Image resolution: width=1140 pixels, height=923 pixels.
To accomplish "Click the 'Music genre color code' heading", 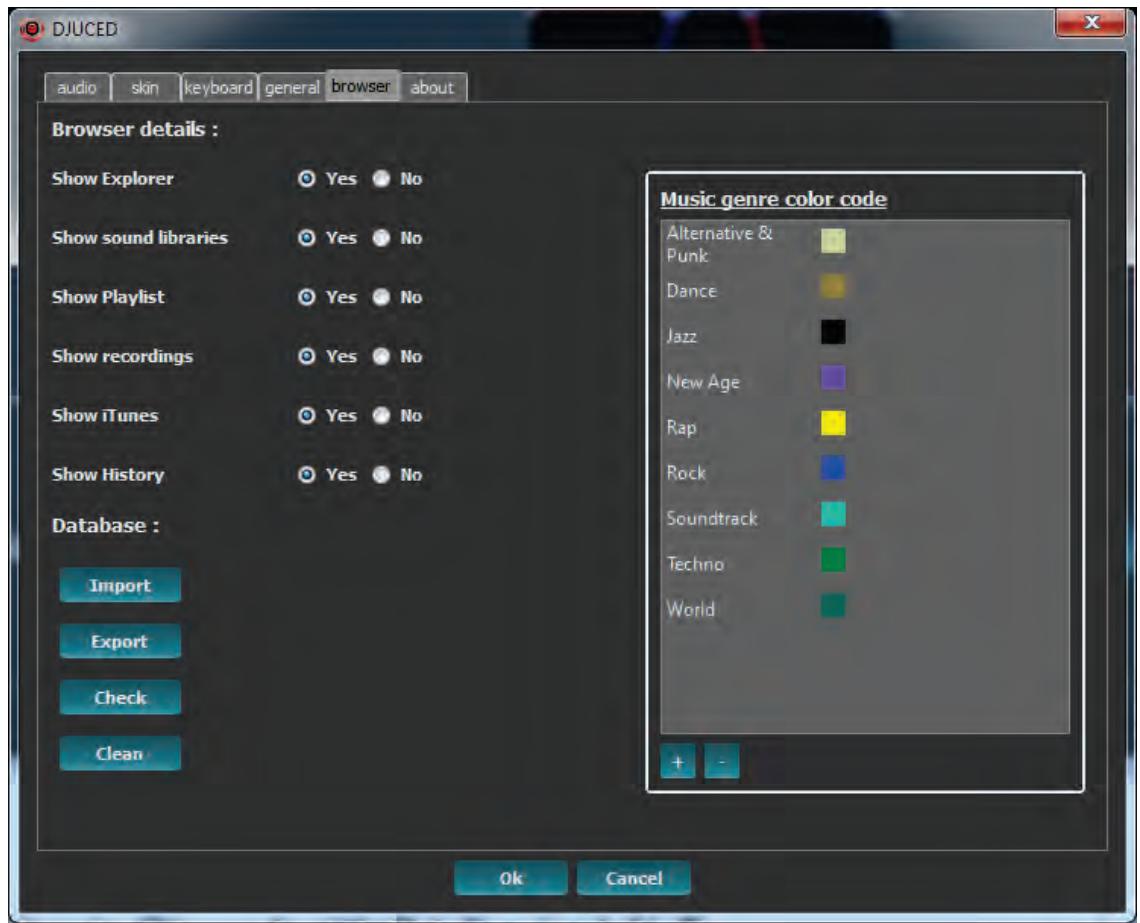I will [774, 200].
